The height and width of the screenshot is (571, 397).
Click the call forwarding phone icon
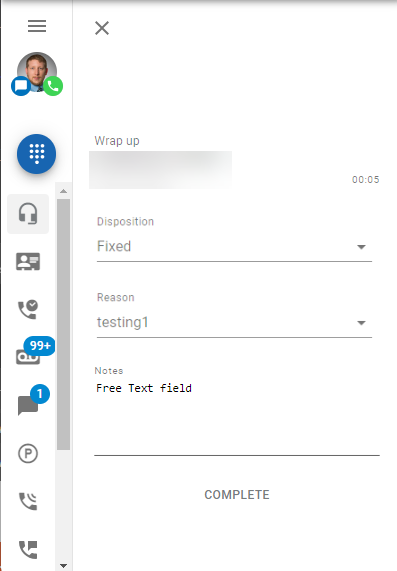tap(28, 550)
